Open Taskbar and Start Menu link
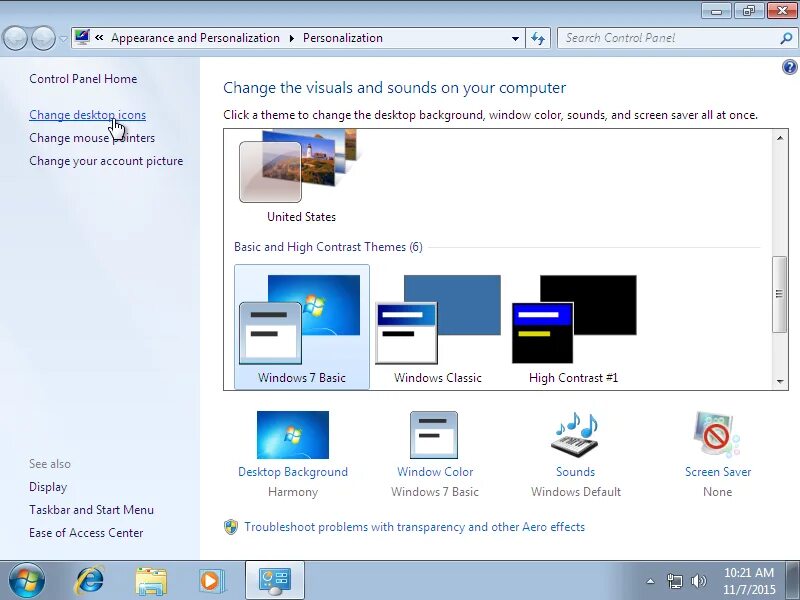800x600 pixels. 91,510
